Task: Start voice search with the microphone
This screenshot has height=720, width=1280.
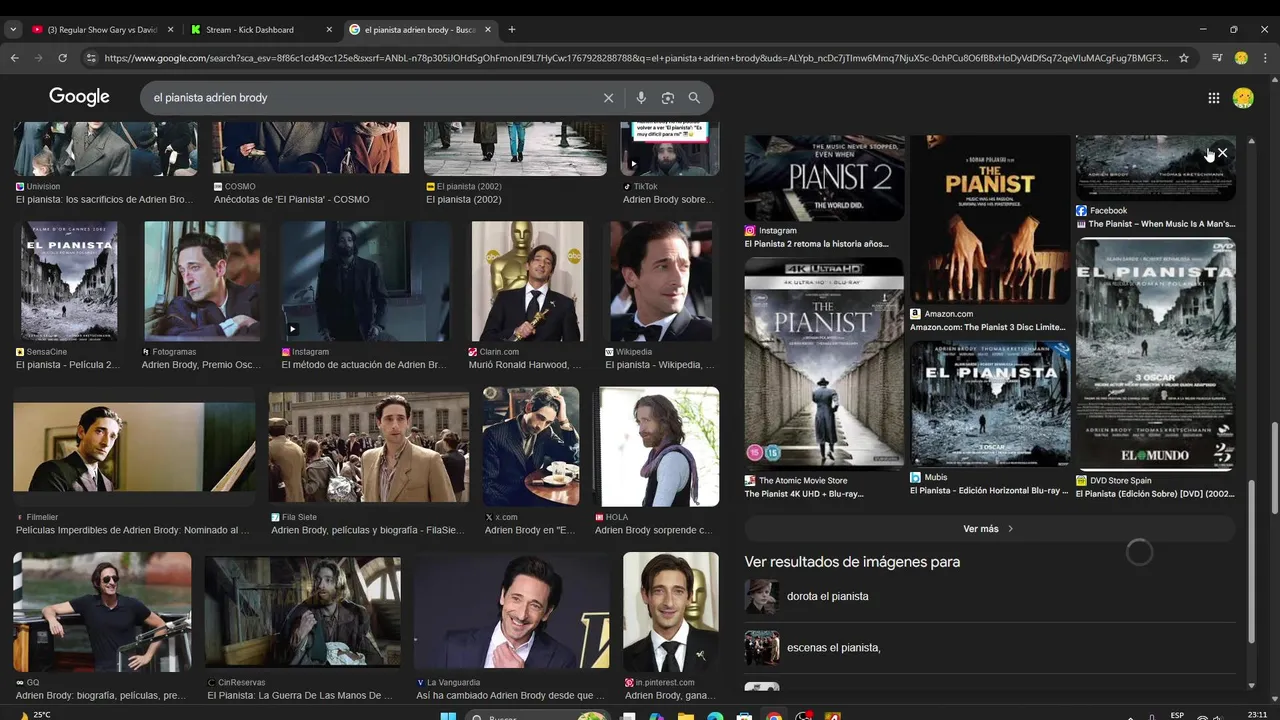Action: click(641, 98)
